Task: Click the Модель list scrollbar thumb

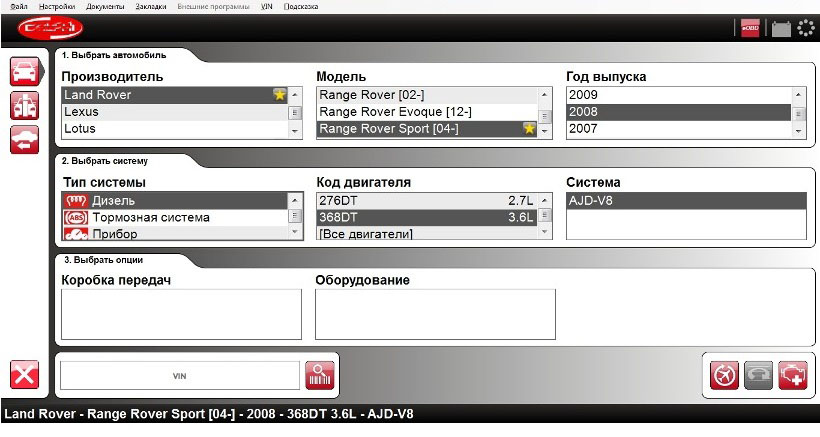Action: coord(544,117)
